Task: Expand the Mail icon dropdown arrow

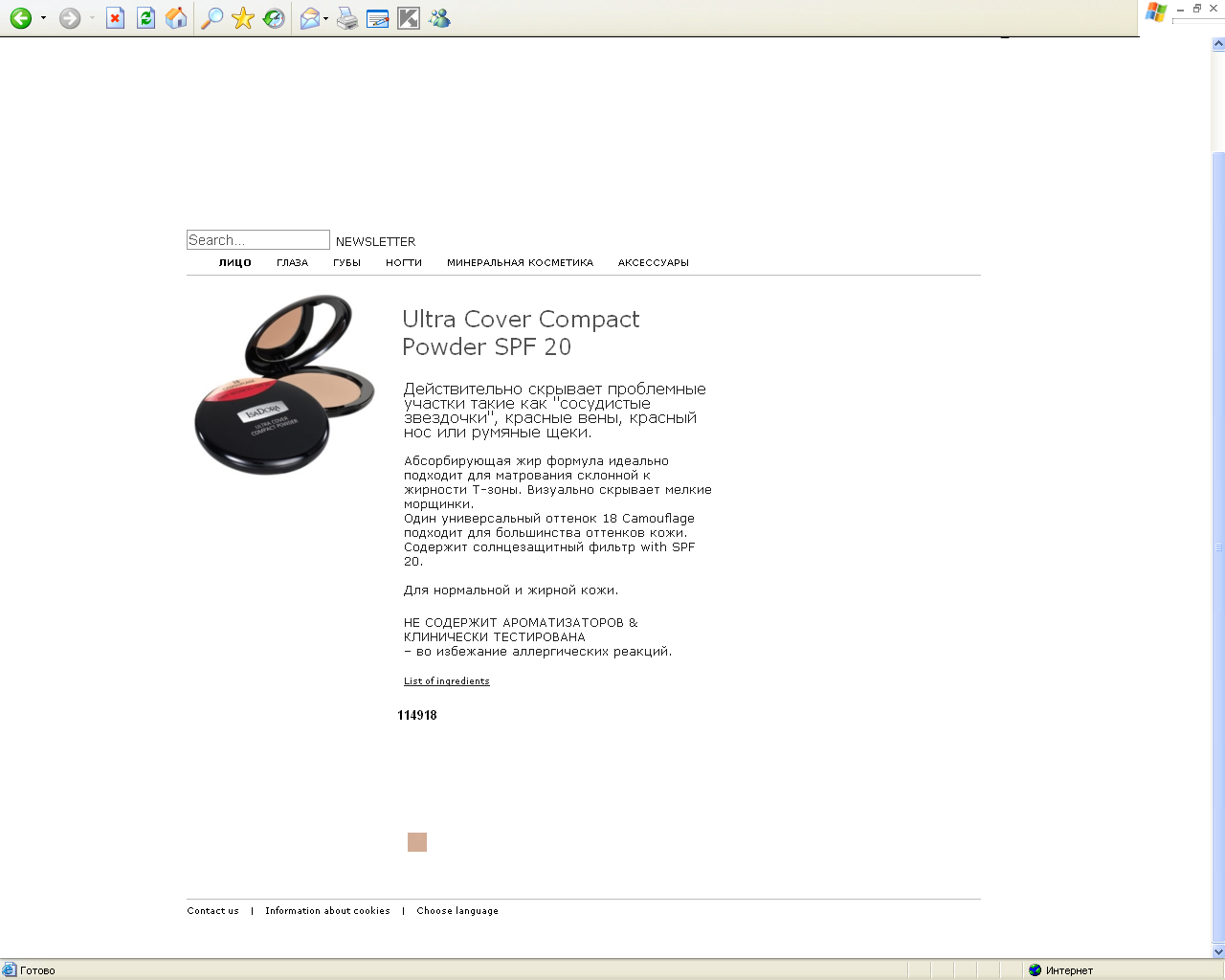Action: (326, 18)
